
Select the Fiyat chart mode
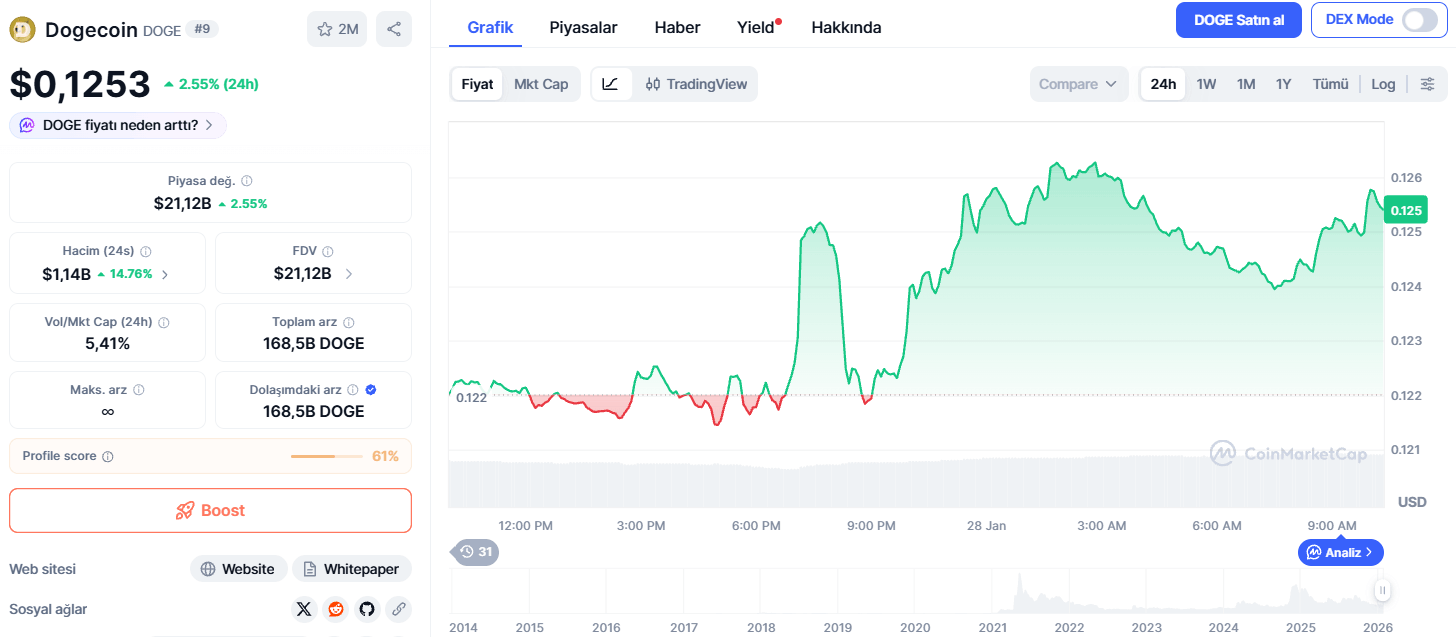click(x=477, y=84)
